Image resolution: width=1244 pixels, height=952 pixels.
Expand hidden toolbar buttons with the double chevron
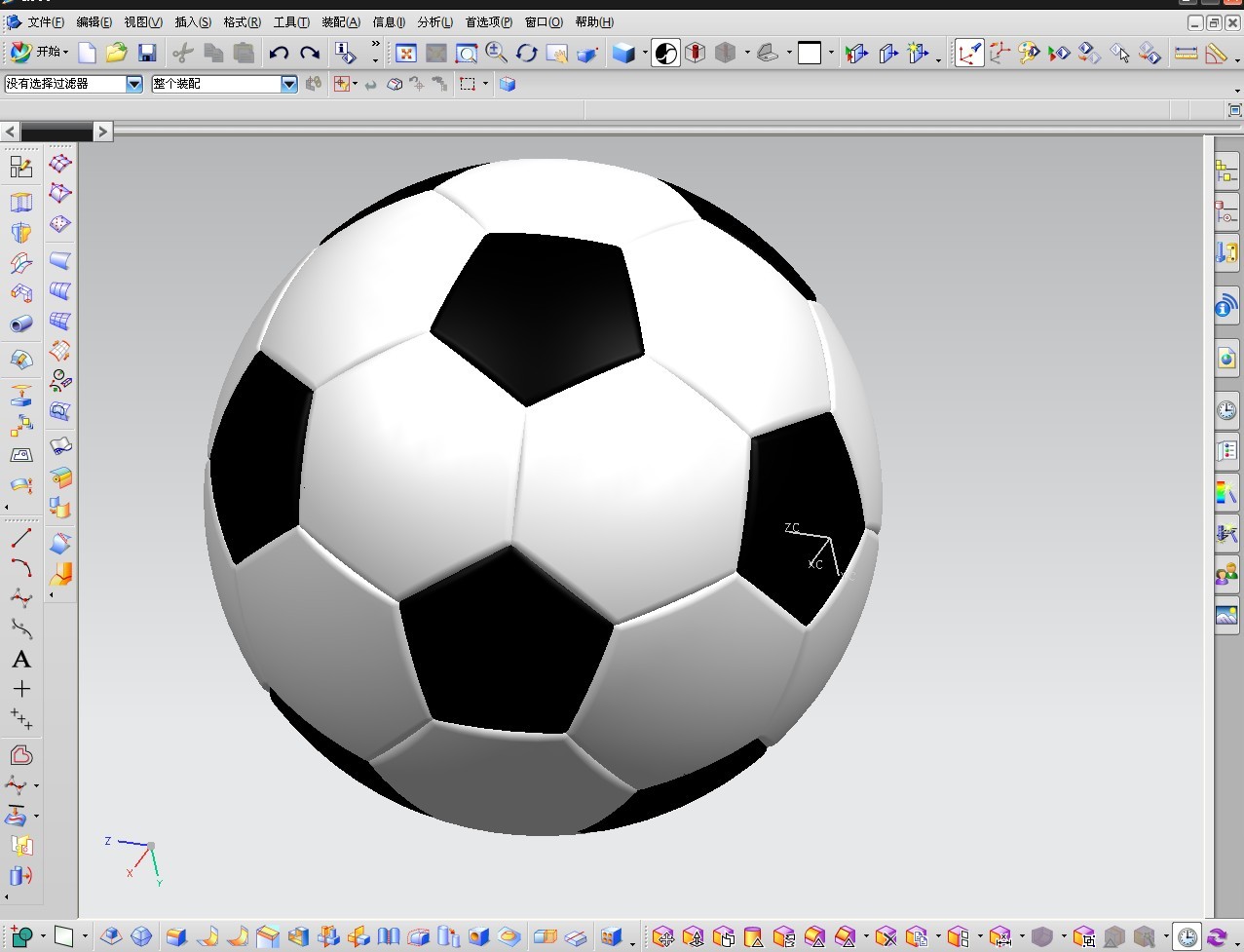[375, 45]
